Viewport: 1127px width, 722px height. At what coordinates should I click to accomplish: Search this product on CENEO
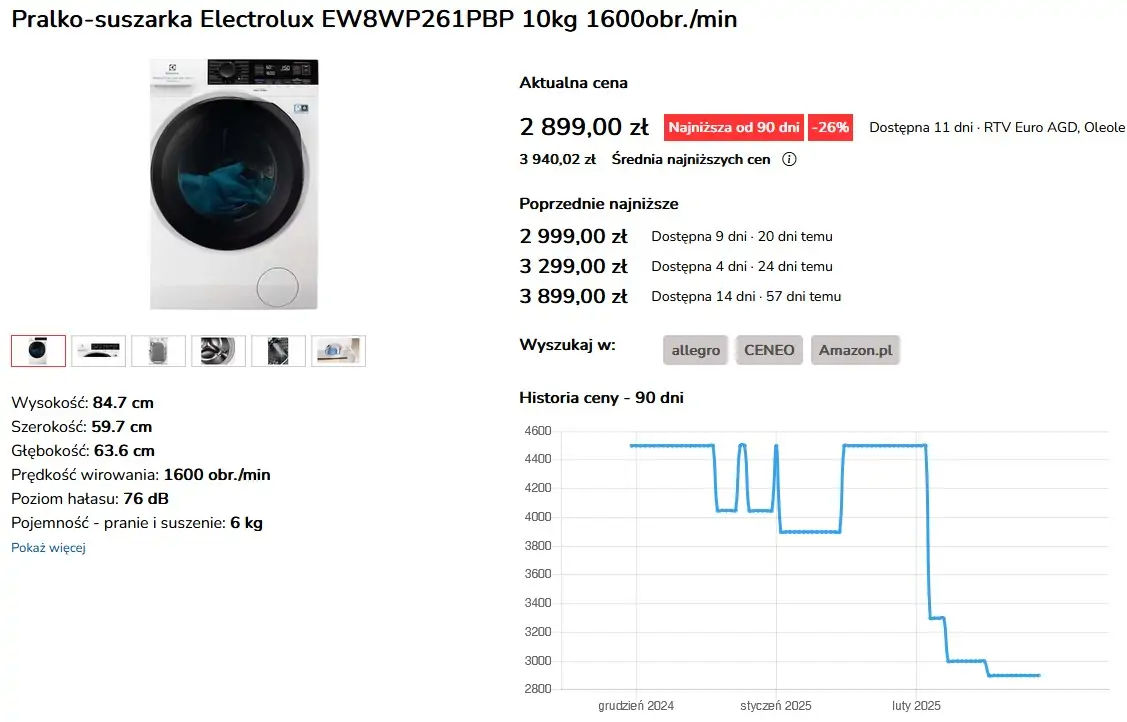[769, 350]
